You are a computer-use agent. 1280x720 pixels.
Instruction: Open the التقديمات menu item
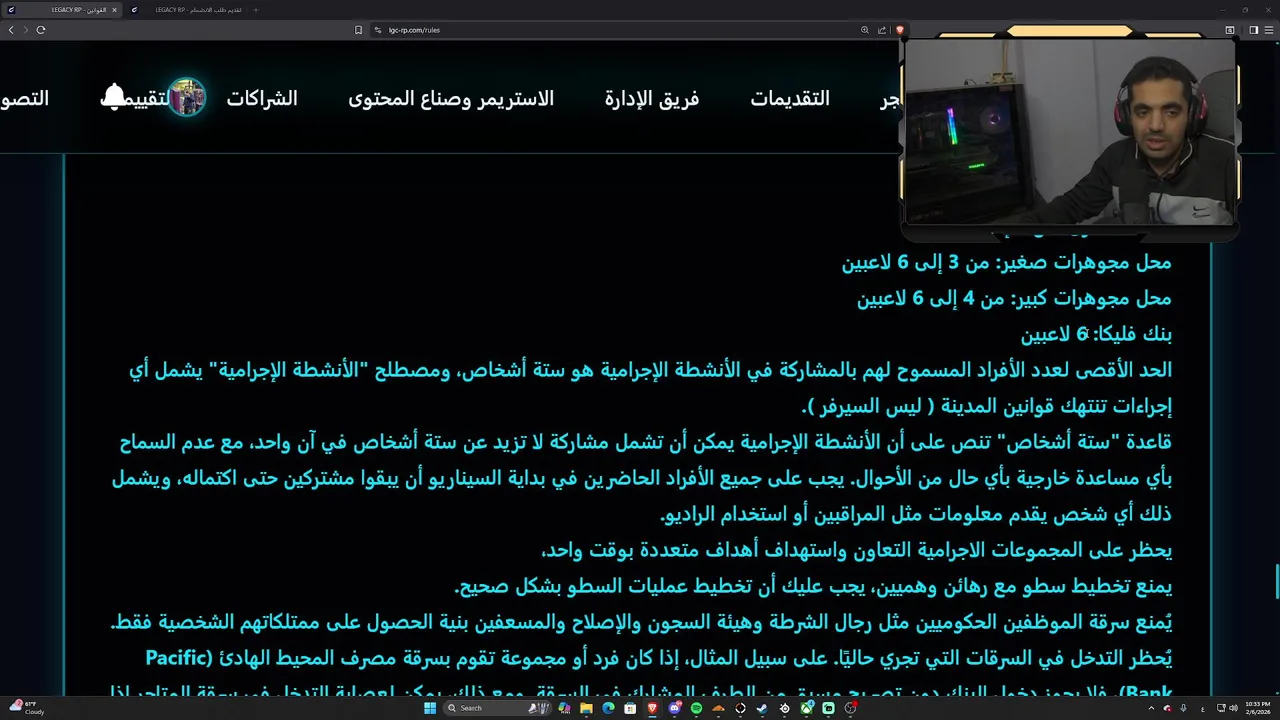point(790,98)
